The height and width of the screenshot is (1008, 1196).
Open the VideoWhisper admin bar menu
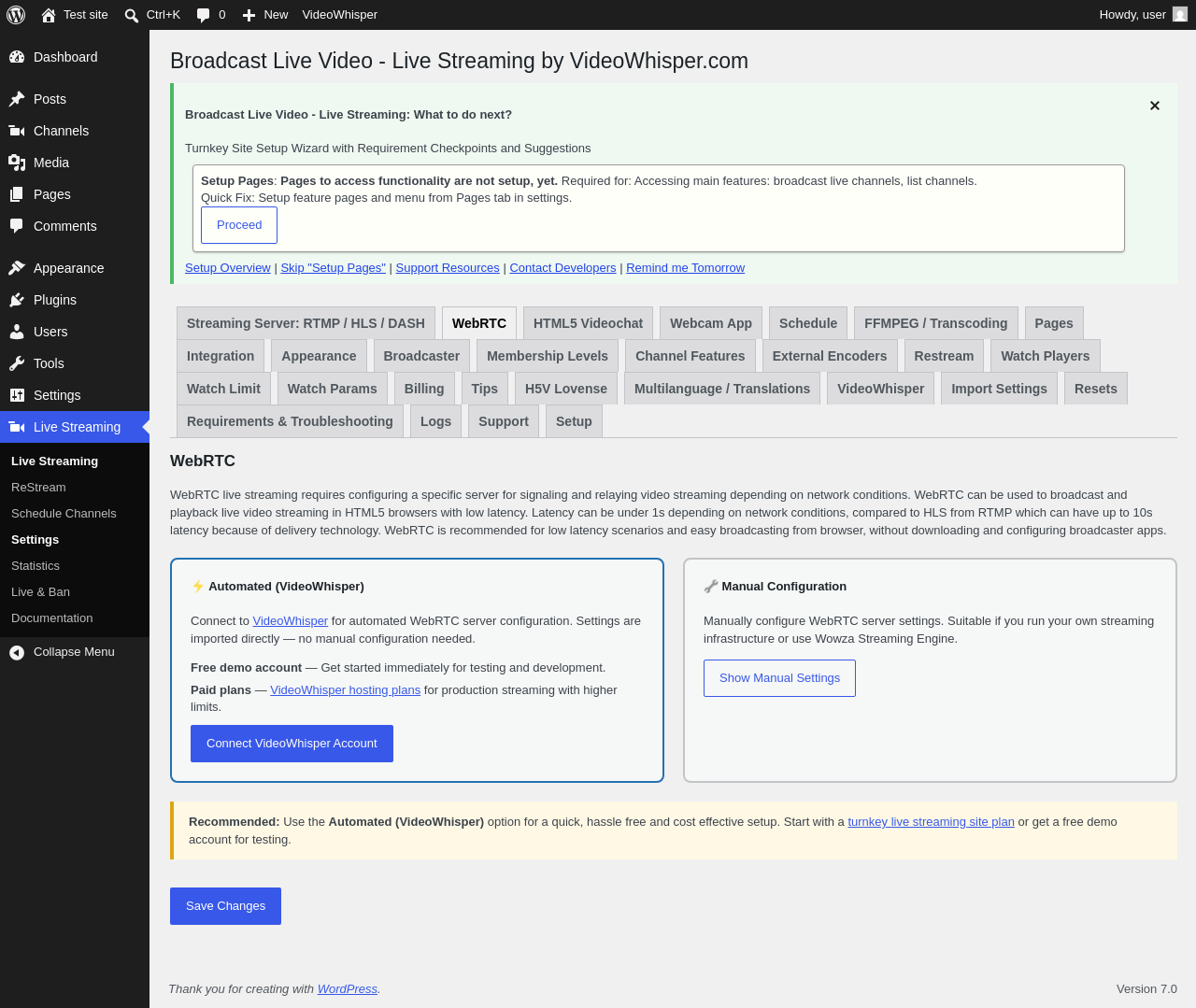(340, 15)
